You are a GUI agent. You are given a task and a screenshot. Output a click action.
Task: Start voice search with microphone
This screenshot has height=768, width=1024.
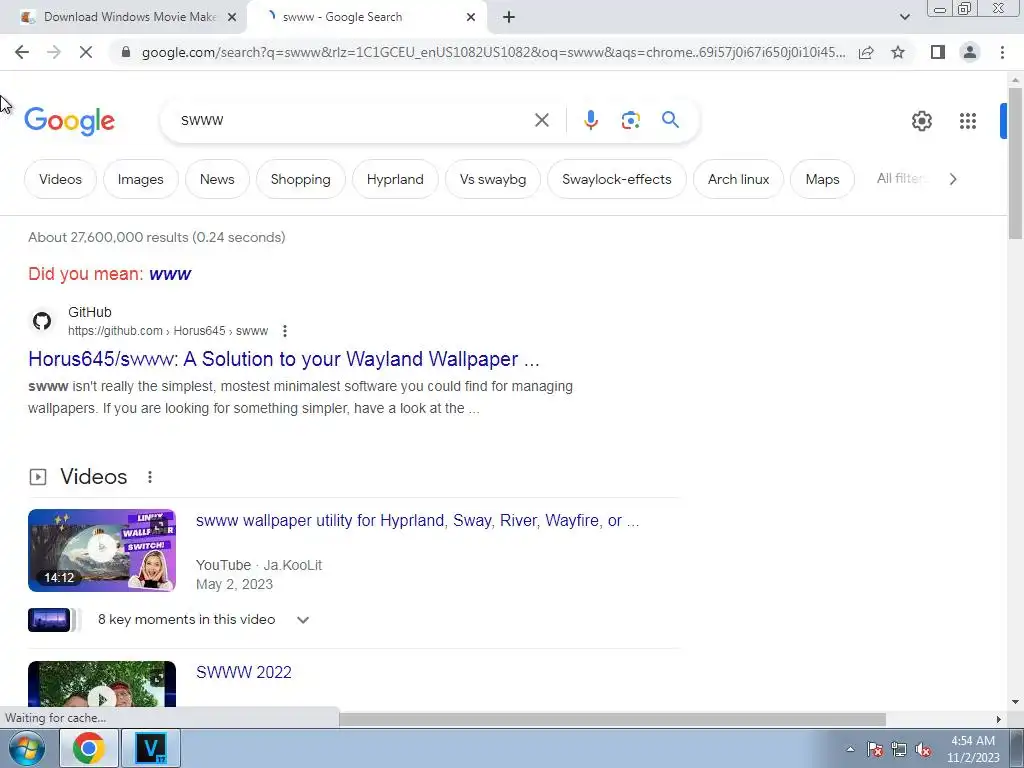click(591, 120)
